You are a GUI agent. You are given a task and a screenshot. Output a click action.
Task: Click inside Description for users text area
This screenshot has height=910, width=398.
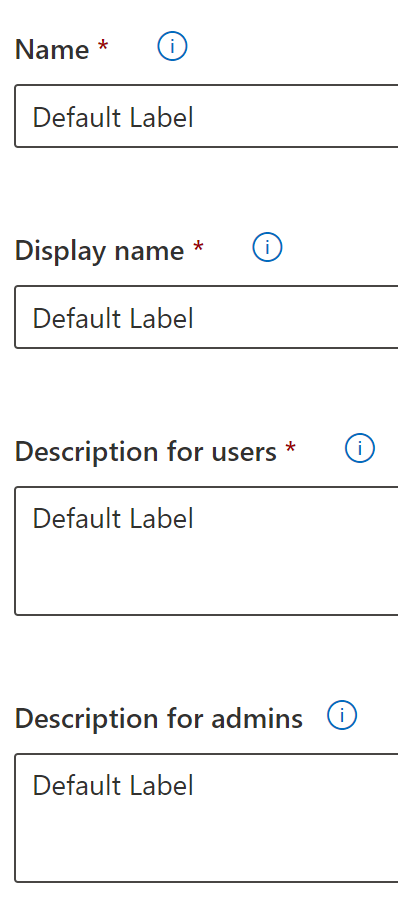(x=207, y=551)
